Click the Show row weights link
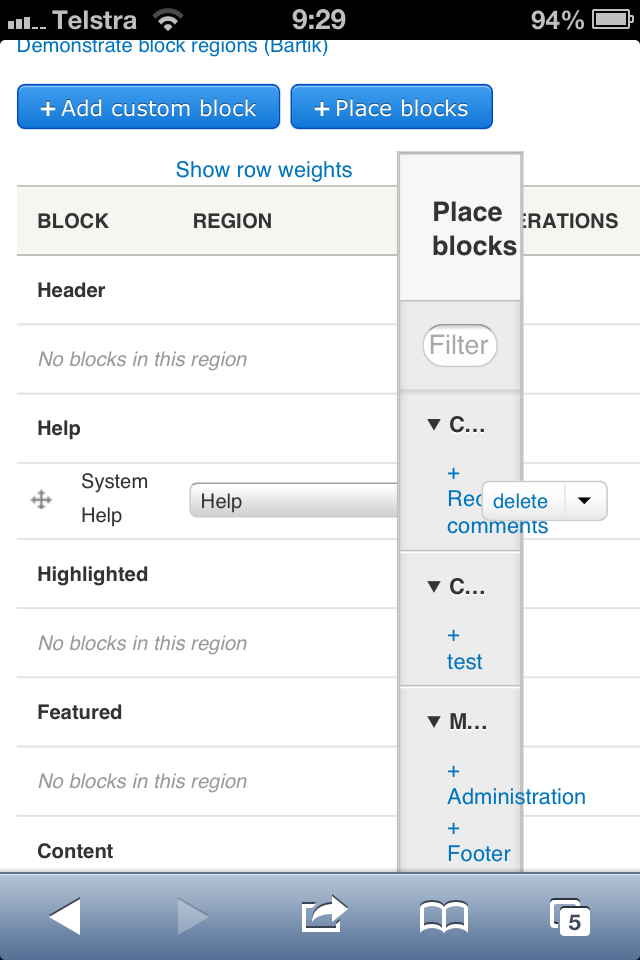Viewport: 640px width, 960px height. 264,170
